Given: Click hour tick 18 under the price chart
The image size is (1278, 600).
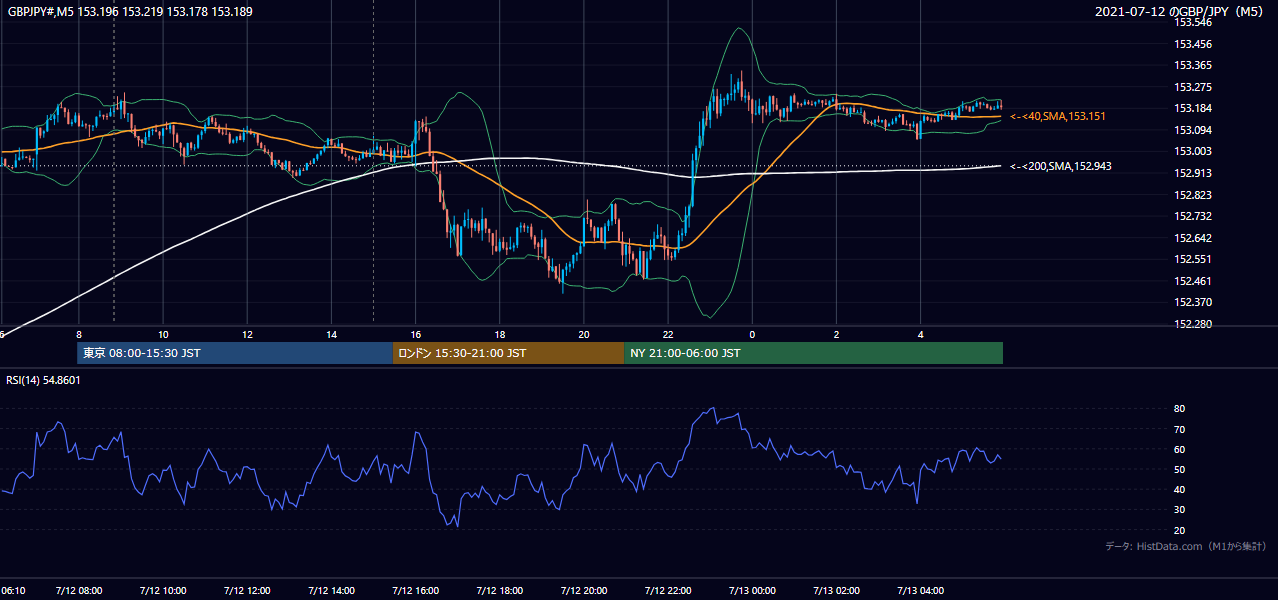Looking at the screenshot, I should pyautogui.click(x=499, y=335).
